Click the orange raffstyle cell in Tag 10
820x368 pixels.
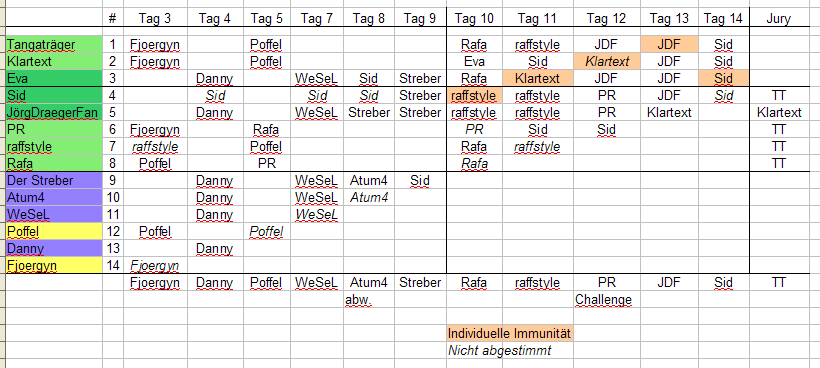point(474,96)
